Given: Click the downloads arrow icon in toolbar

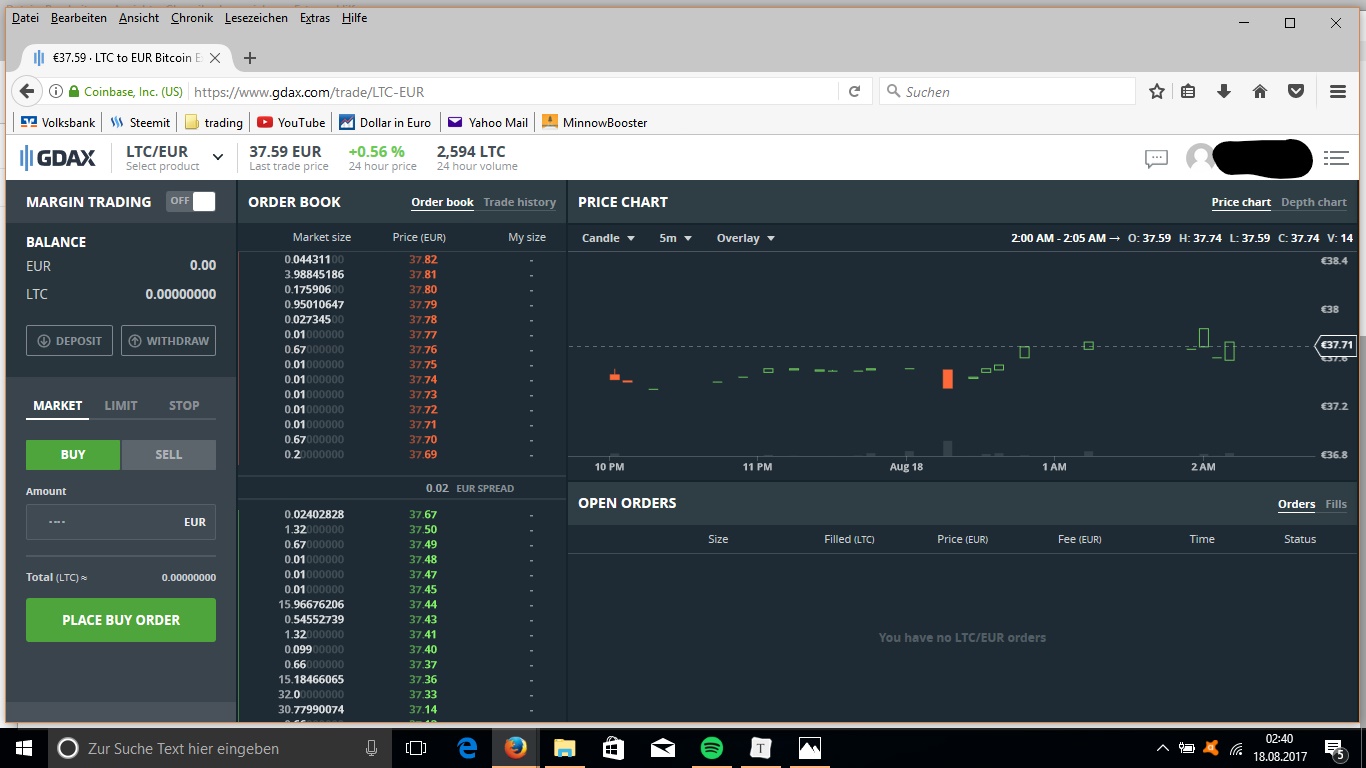Looking at the screenshot, I should (1224, 91).
